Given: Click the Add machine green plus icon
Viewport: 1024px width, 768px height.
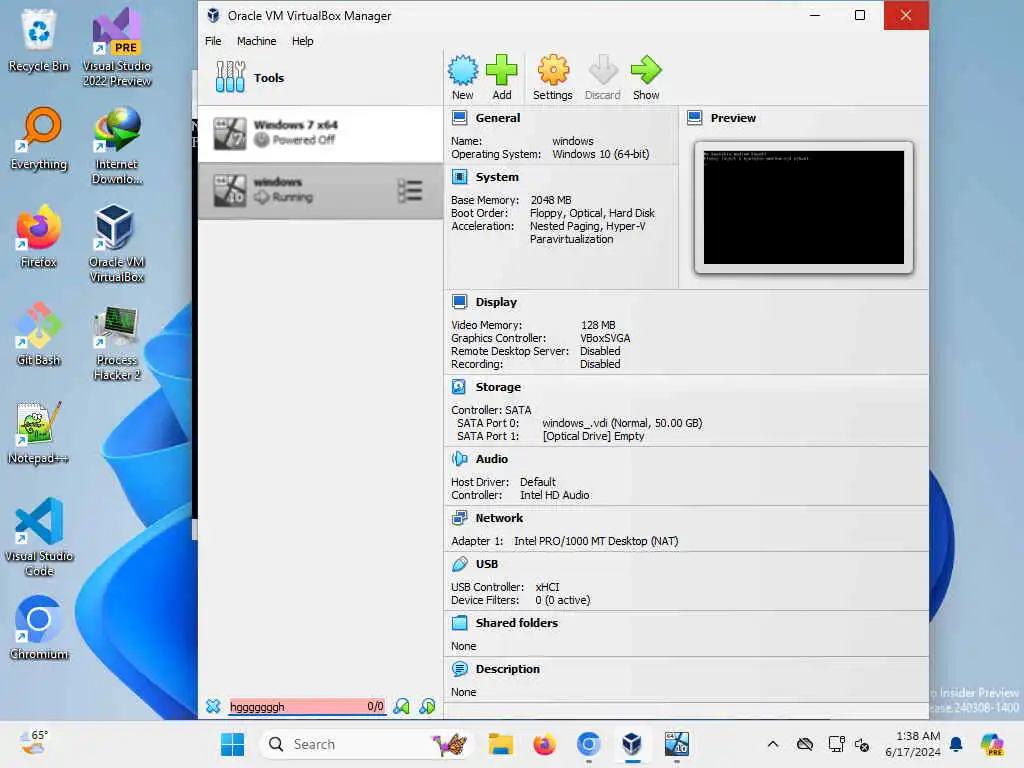Looking at the screenshot, I should (502, 70).
